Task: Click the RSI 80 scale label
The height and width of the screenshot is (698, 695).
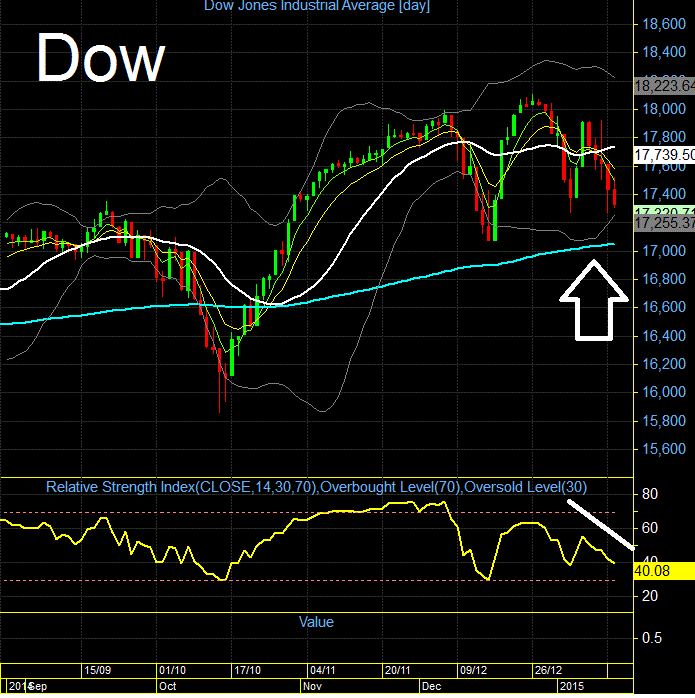Action: tap(650, 494)
